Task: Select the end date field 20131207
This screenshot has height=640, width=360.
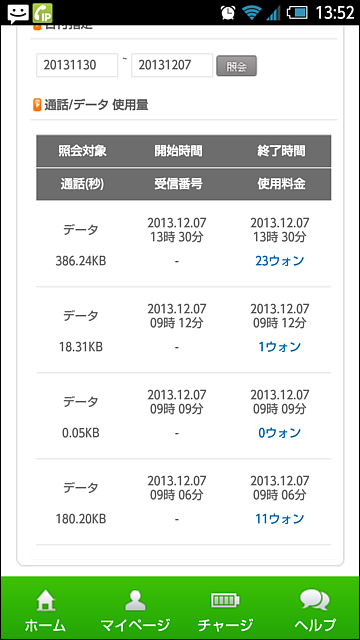Action: coord(172,65)
